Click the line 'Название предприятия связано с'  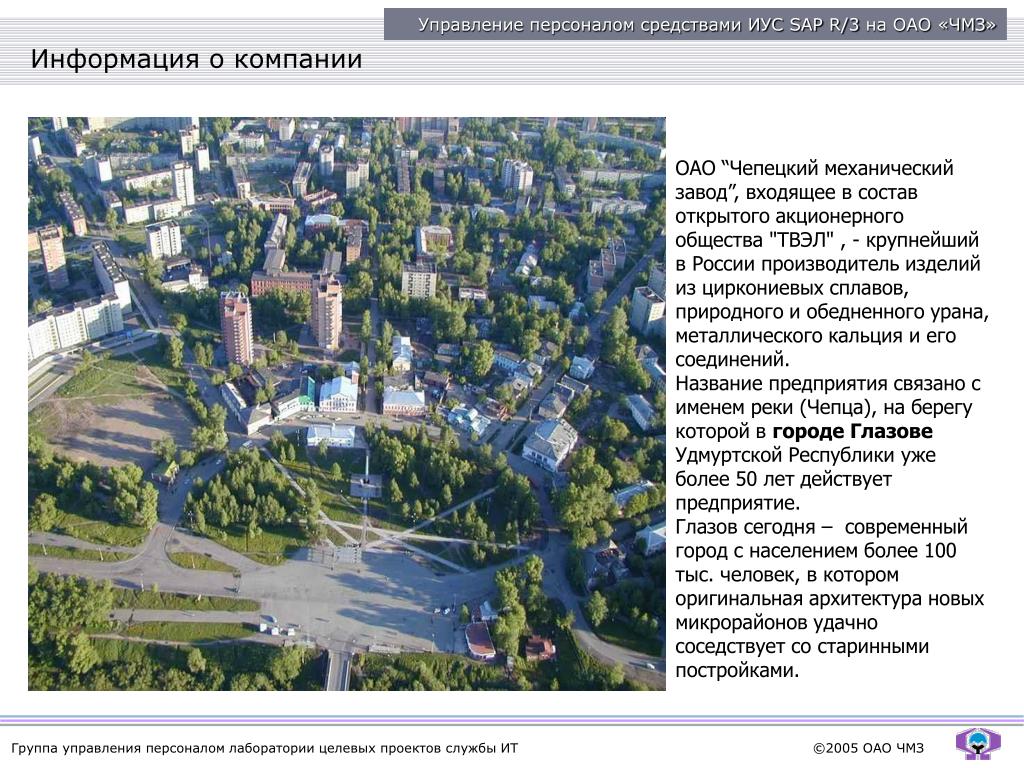(828, 383)
